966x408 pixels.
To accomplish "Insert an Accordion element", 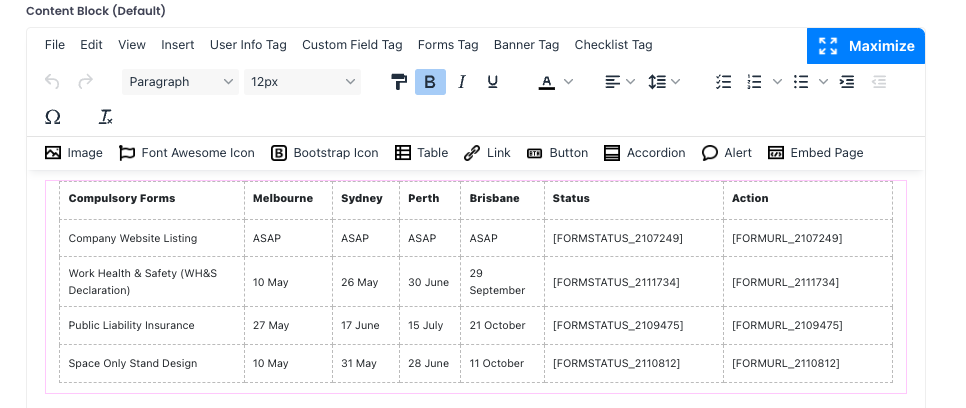I will [x=645, y=153].
